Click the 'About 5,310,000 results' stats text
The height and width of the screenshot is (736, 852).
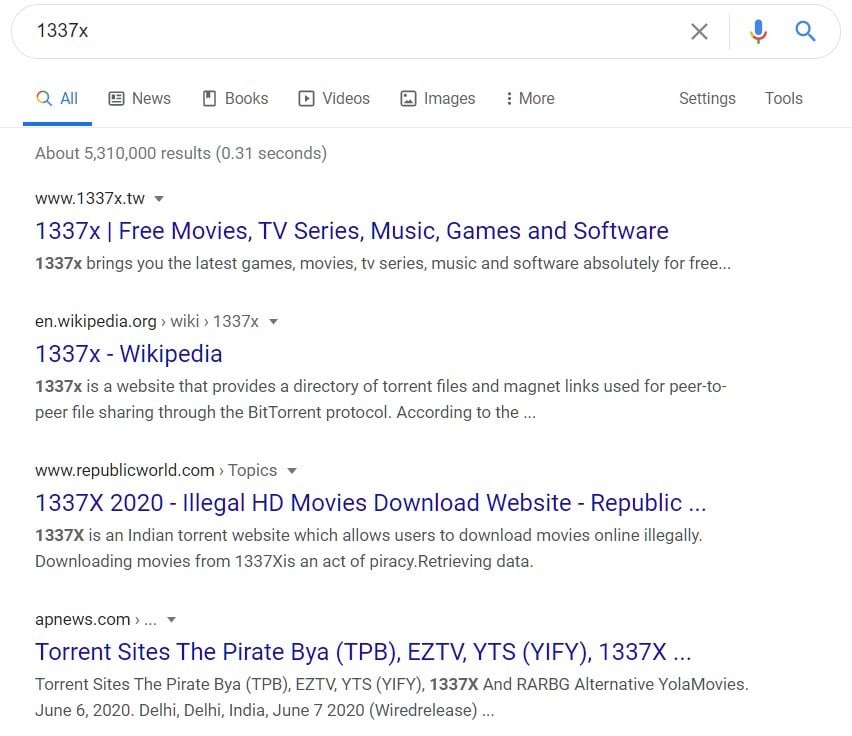tap(181, 154)
